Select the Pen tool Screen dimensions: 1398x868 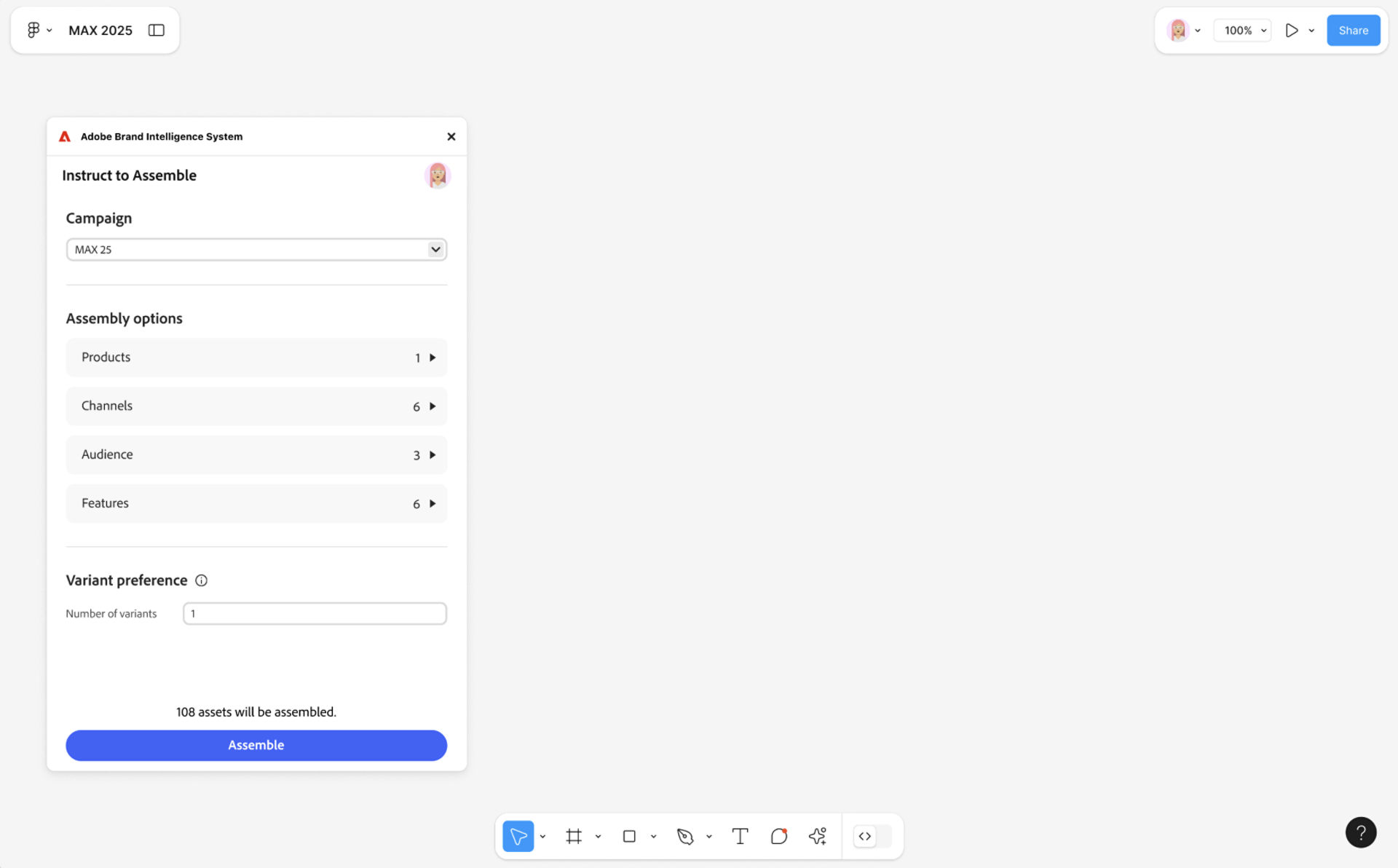tap(685, 836)
